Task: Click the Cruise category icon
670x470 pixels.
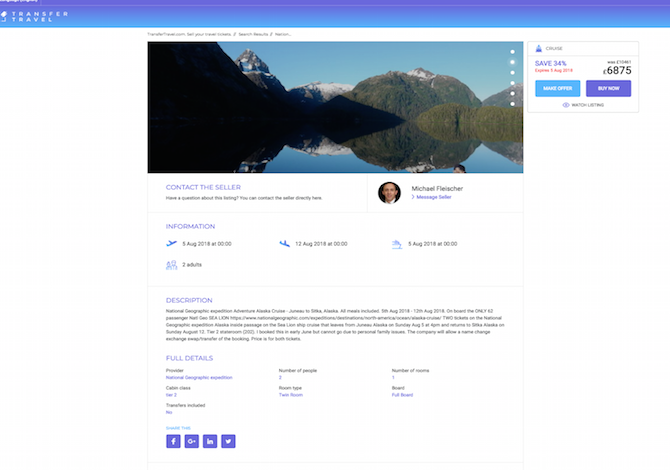Action: [539, 48]
